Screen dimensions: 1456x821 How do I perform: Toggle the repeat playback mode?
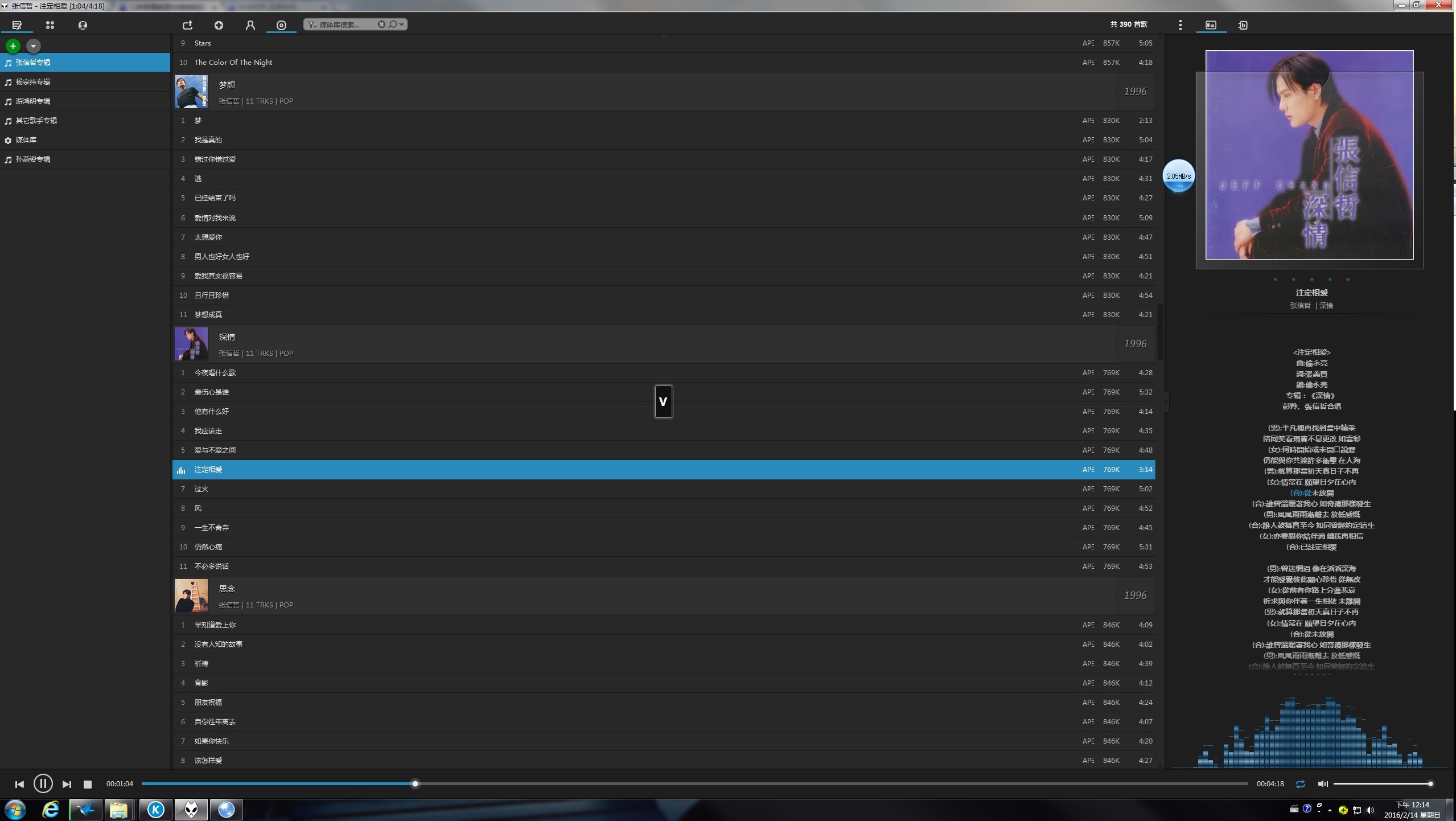pyautogui.click(x=1300, y=784)
